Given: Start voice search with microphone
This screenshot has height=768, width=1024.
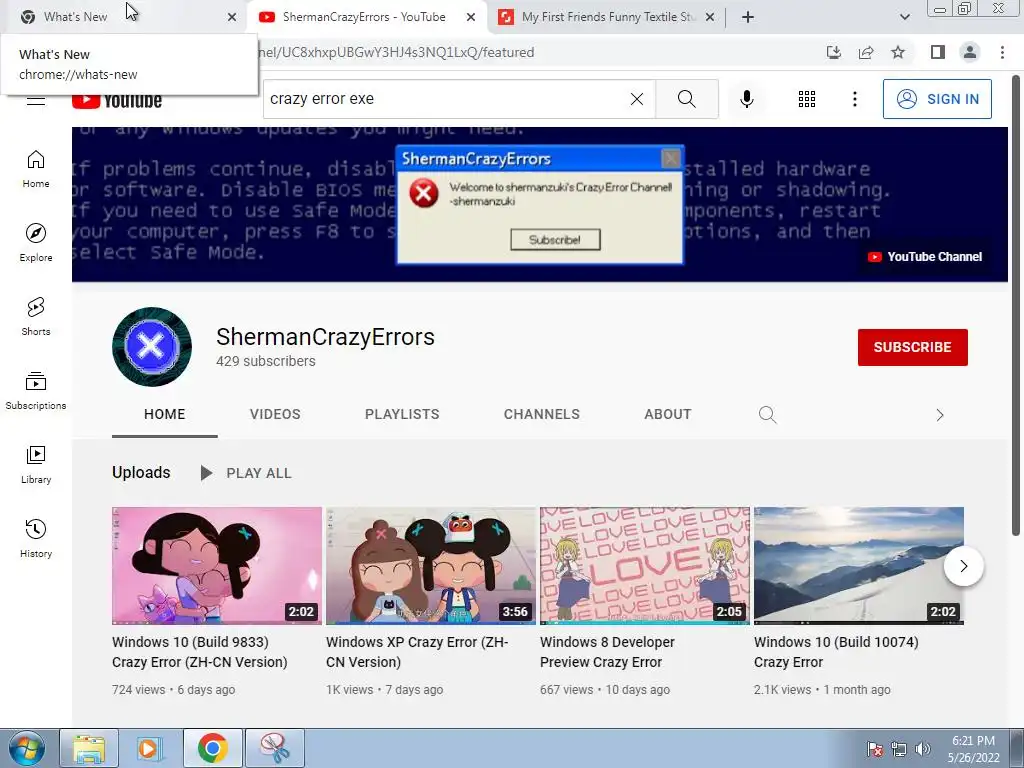Looking at the screenshot, I should (746, 99).
